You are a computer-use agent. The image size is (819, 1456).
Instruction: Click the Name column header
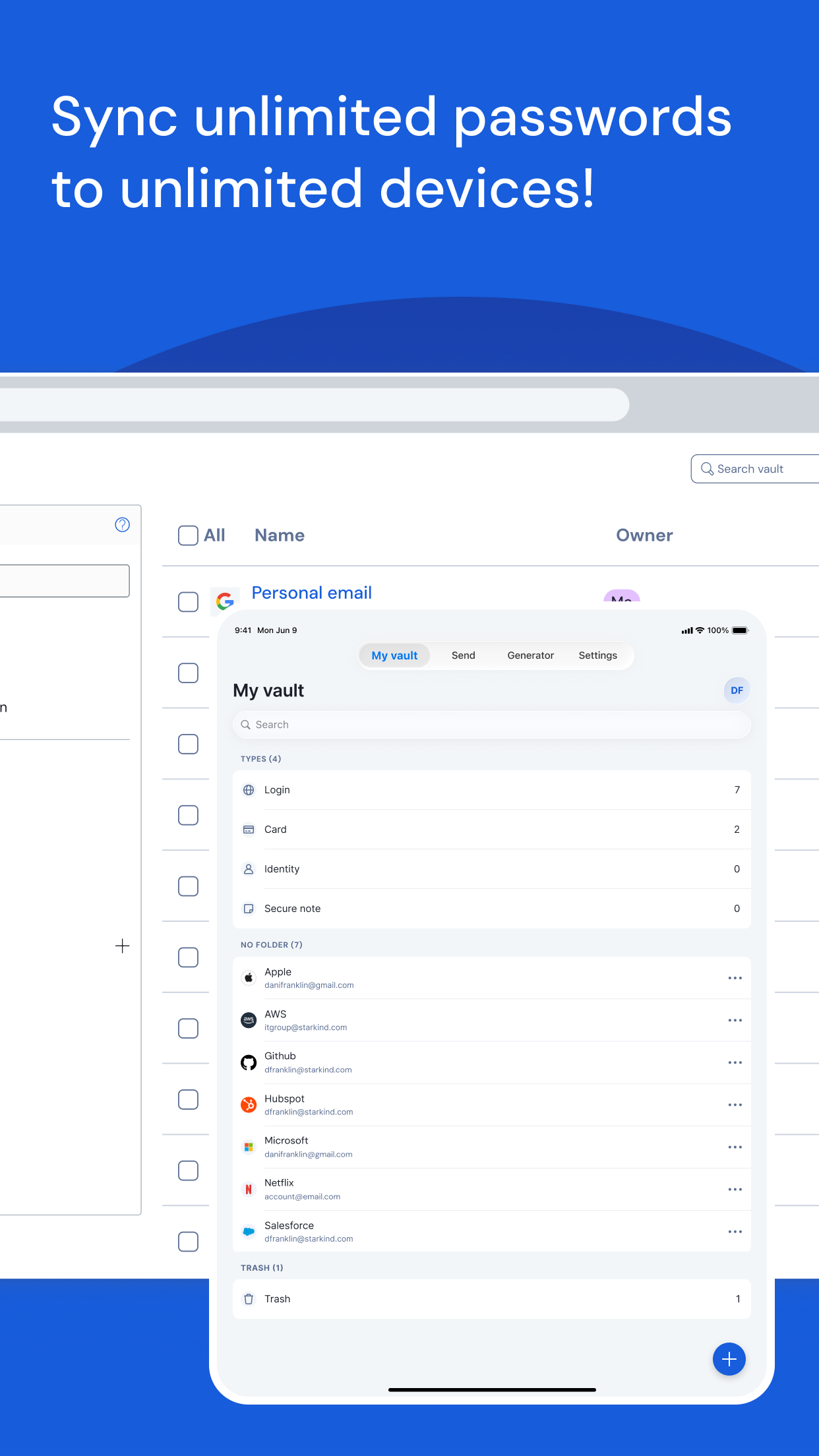click(280, 535)
